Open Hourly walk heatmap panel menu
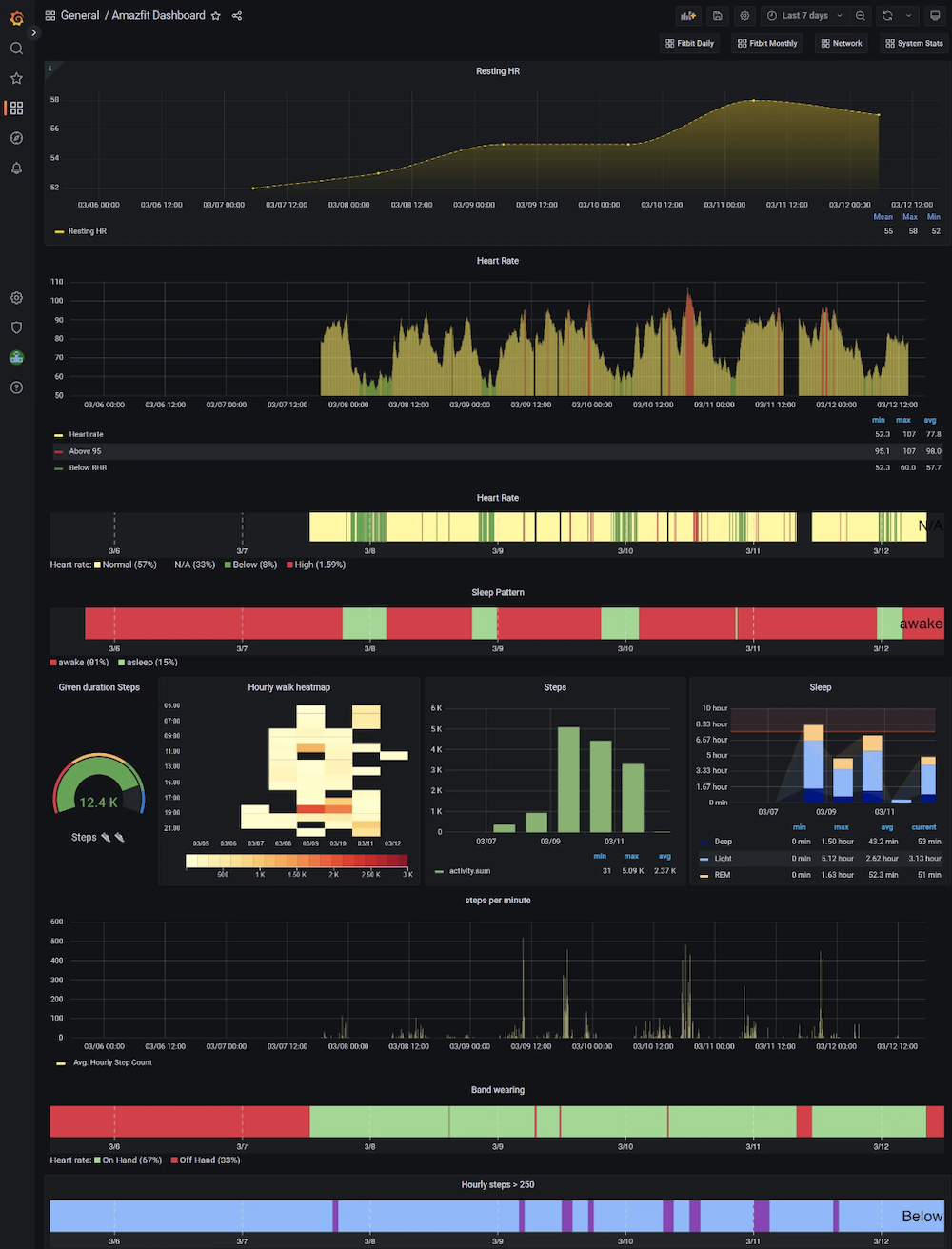 (x=288, y=687)
